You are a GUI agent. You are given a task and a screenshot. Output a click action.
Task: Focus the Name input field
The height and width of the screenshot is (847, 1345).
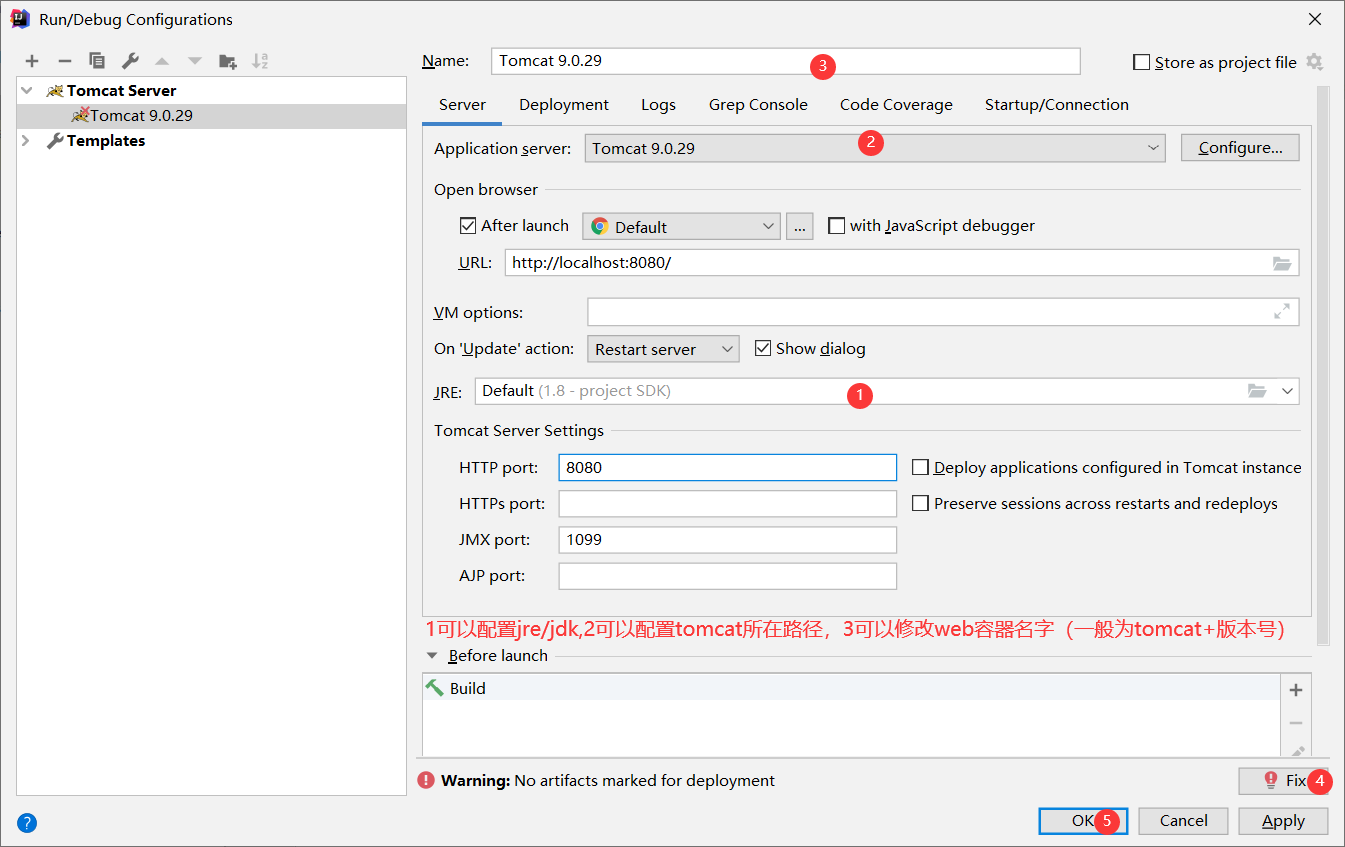coord(786,61)
